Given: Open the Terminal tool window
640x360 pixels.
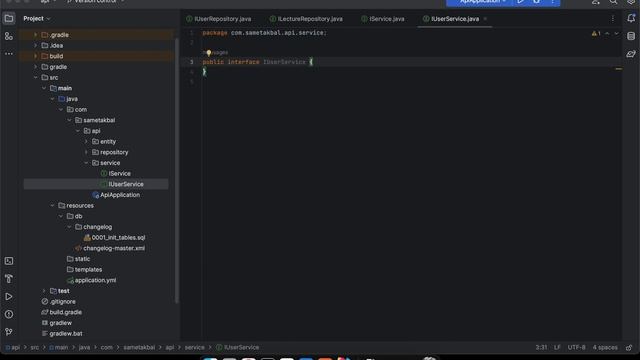Looking at the screenshot, I should (x=9, y=261).
